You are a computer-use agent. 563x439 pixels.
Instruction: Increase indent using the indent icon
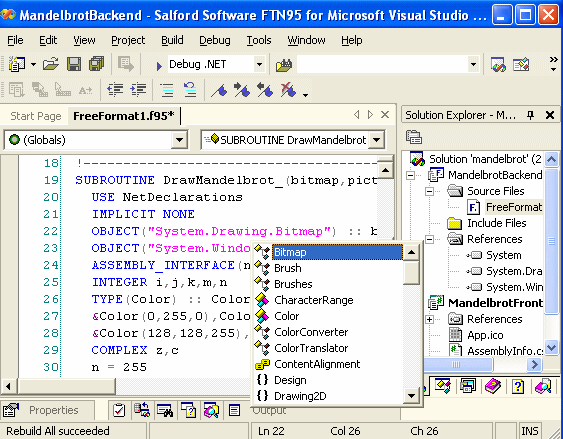(x=138, y=89)
